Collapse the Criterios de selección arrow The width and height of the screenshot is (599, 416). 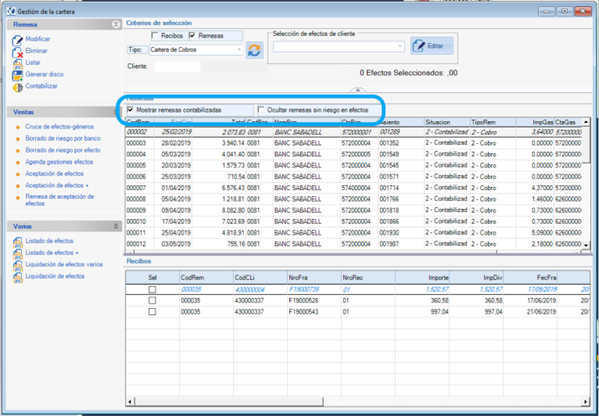click(x=358, y=90)
